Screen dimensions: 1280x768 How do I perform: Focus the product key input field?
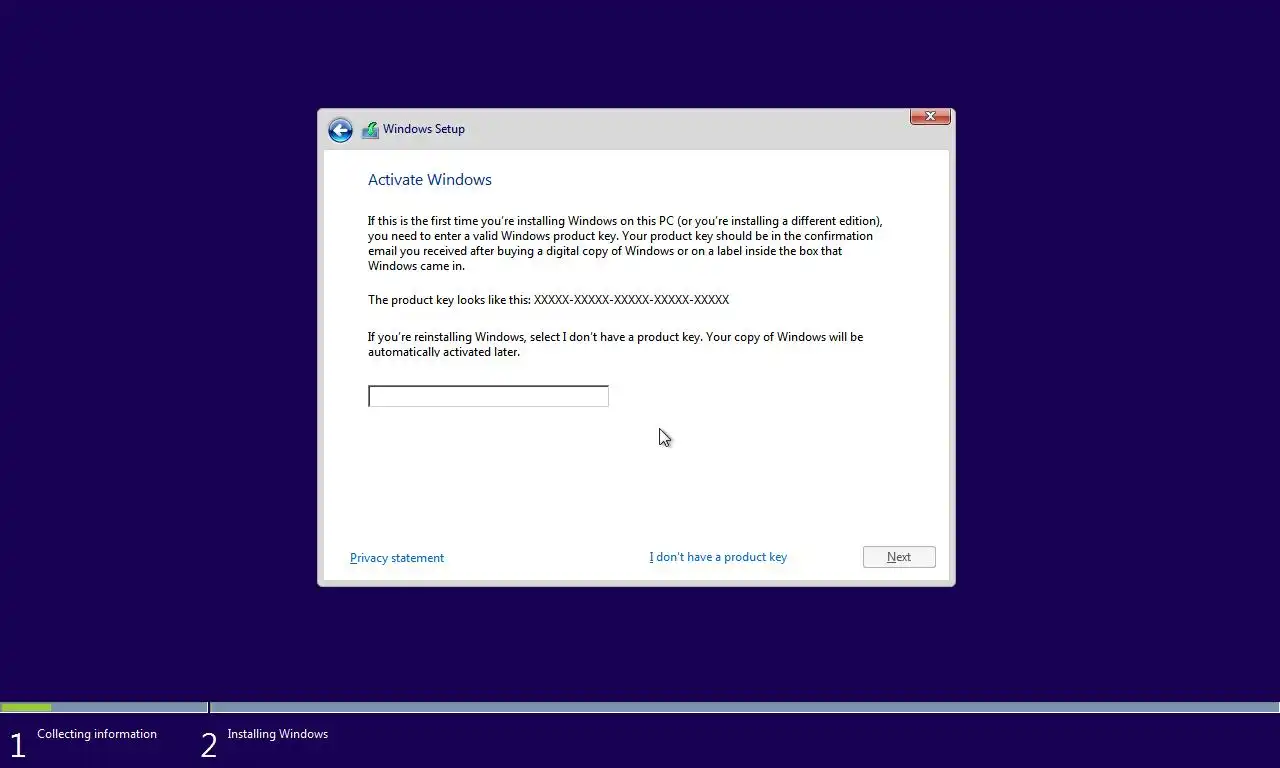click(488, 396)
